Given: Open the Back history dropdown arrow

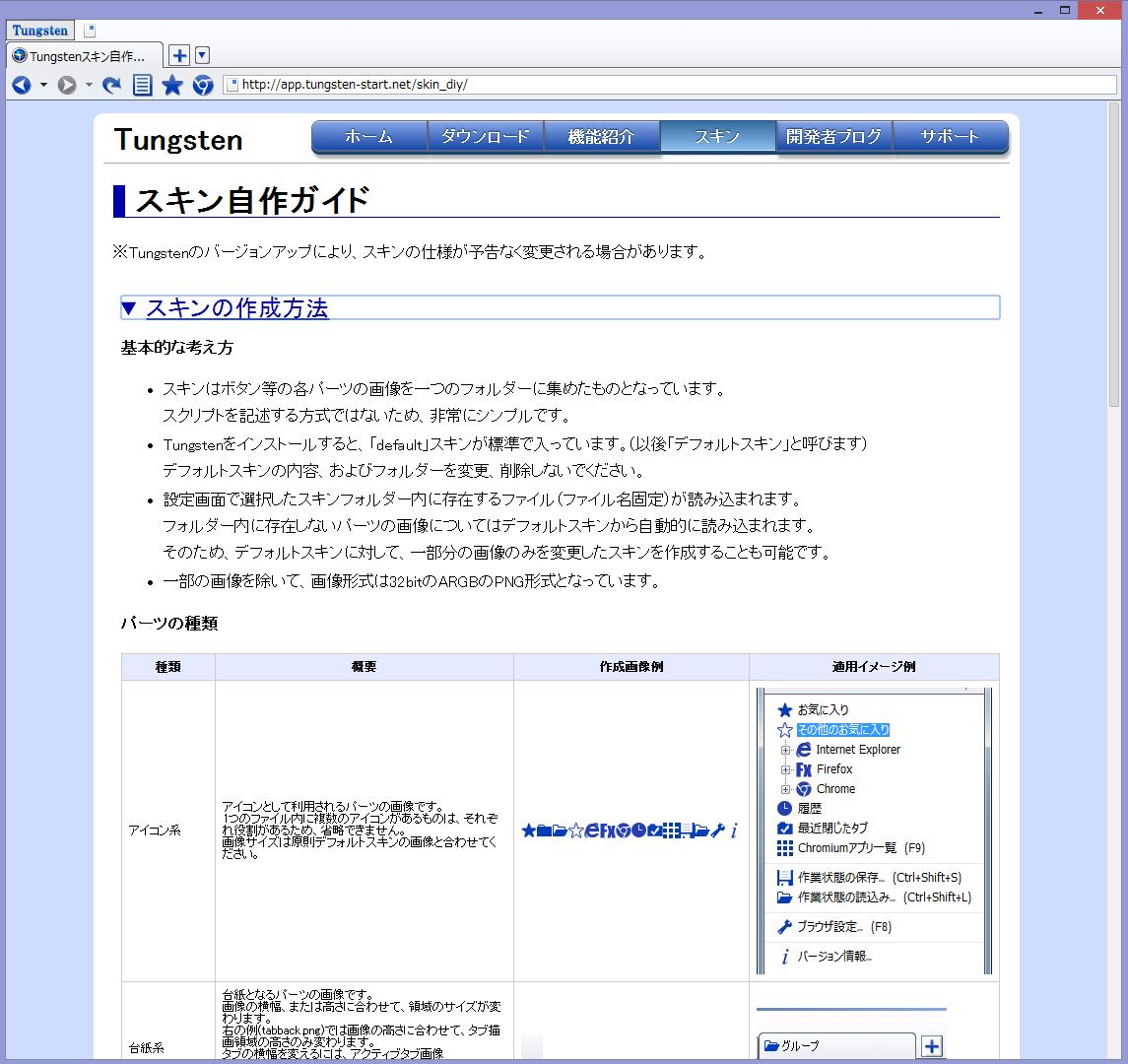Looking at the screenshot, I should click(x=44, y=85).
